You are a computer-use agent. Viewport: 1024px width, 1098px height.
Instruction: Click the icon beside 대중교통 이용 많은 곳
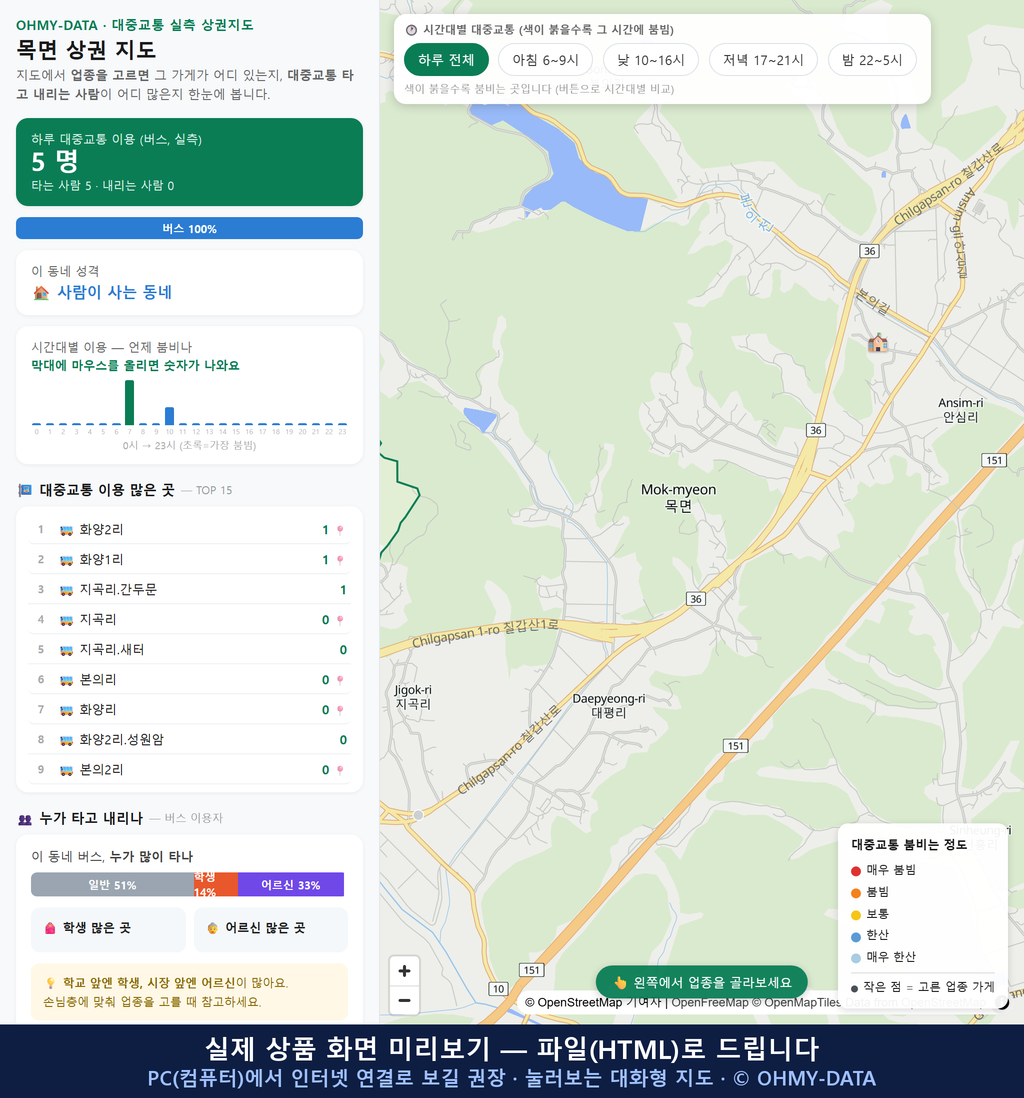(x=25, y=490)
